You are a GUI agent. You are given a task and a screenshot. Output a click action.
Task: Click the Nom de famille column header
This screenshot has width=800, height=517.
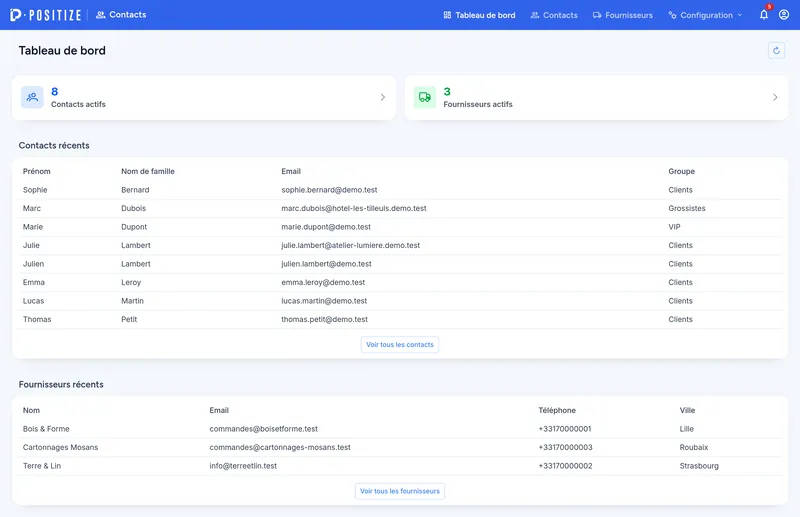click(x=147, y=171)
